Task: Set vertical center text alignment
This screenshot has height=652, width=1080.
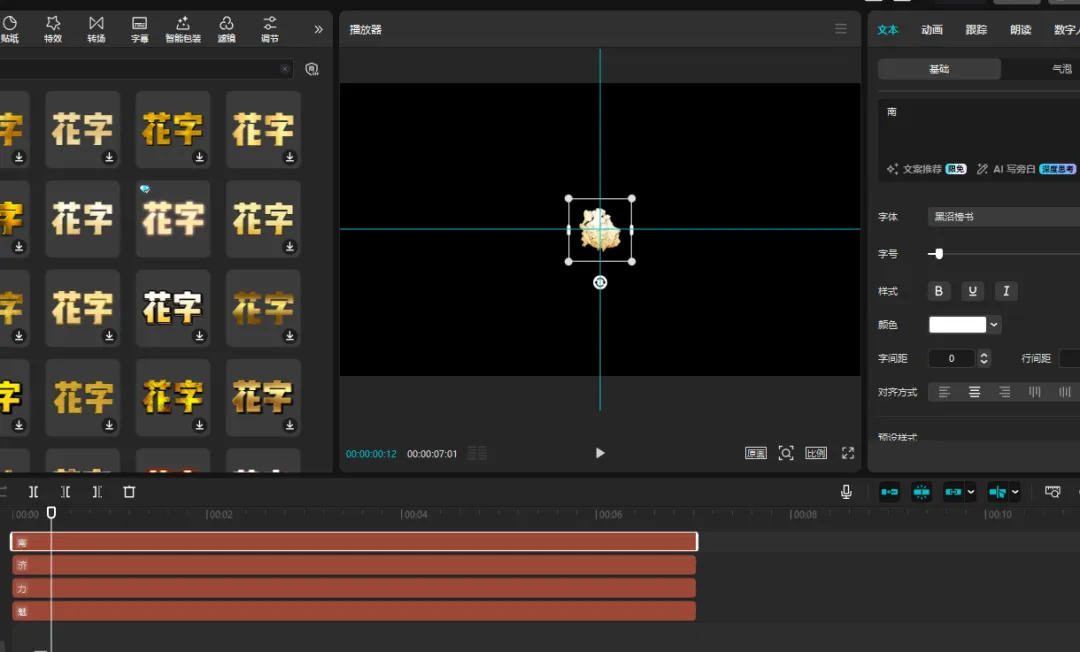Action: point(1065,392)
